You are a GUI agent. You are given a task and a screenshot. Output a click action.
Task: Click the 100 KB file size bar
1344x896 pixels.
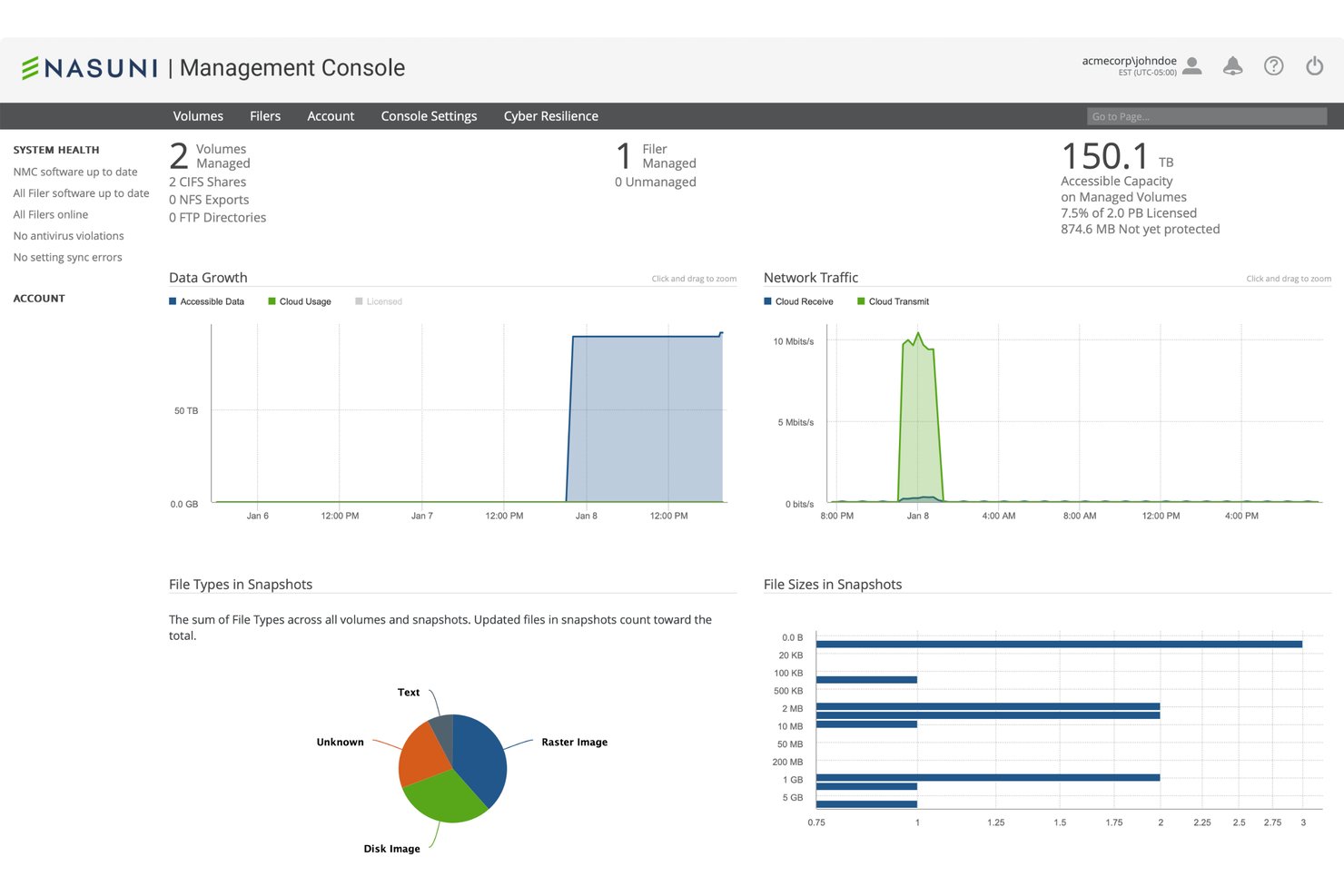pyautogui.click(x=866, y=680)
